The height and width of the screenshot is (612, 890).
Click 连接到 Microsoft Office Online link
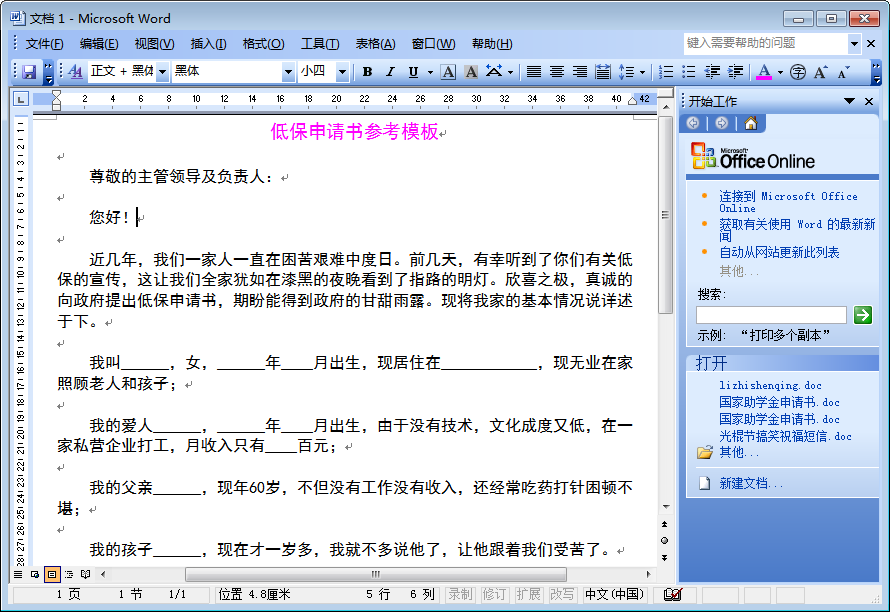point(788,202)
